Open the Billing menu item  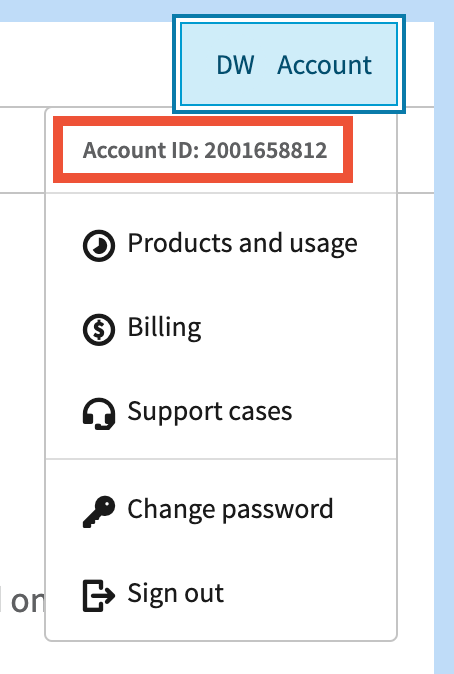(x=221, y=329)
